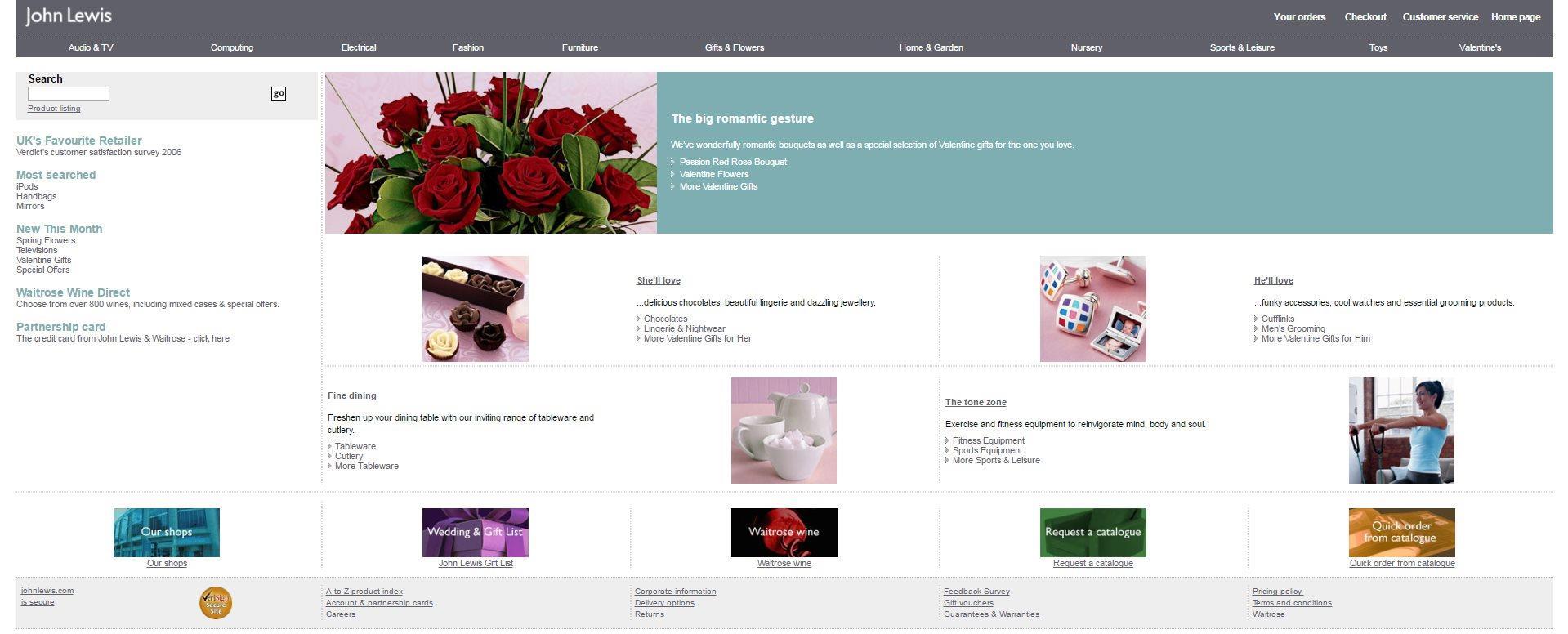Screen dimensions: 1568x634
Task: Open Cufflinks link
Action: coord(1278,319)
